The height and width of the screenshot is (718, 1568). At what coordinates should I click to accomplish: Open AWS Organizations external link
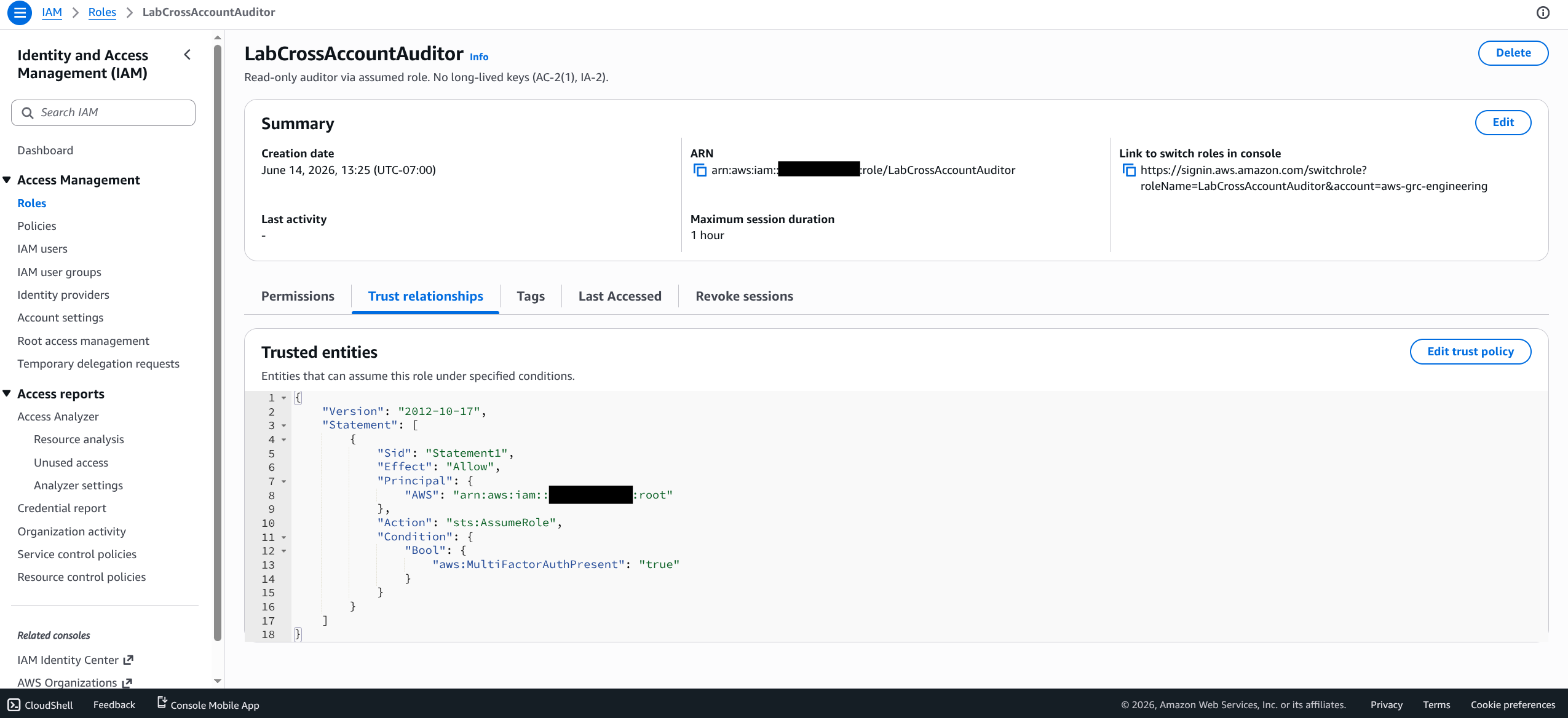pyautogui.click(x=74, y=682)
